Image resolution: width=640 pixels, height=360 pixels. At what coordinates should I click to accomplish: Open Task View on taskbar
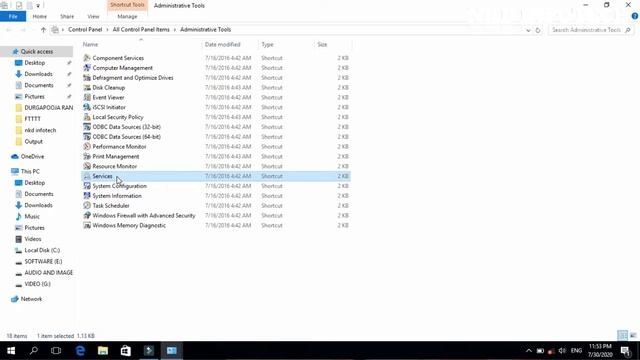click(56, 351)
